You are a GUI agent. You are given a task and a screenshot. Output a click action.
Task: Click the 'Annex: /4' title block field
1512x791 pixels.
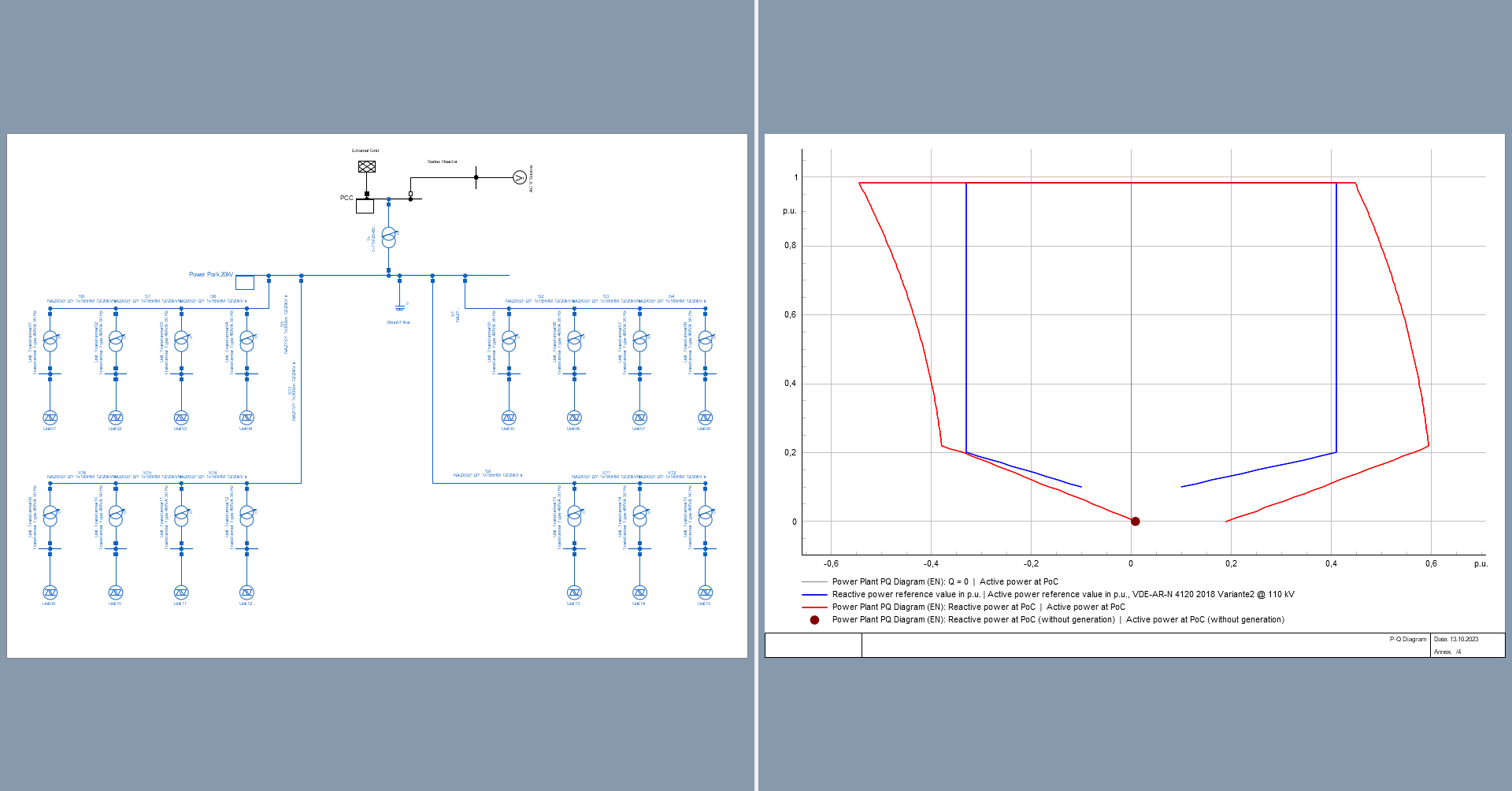click(1447, 652)
